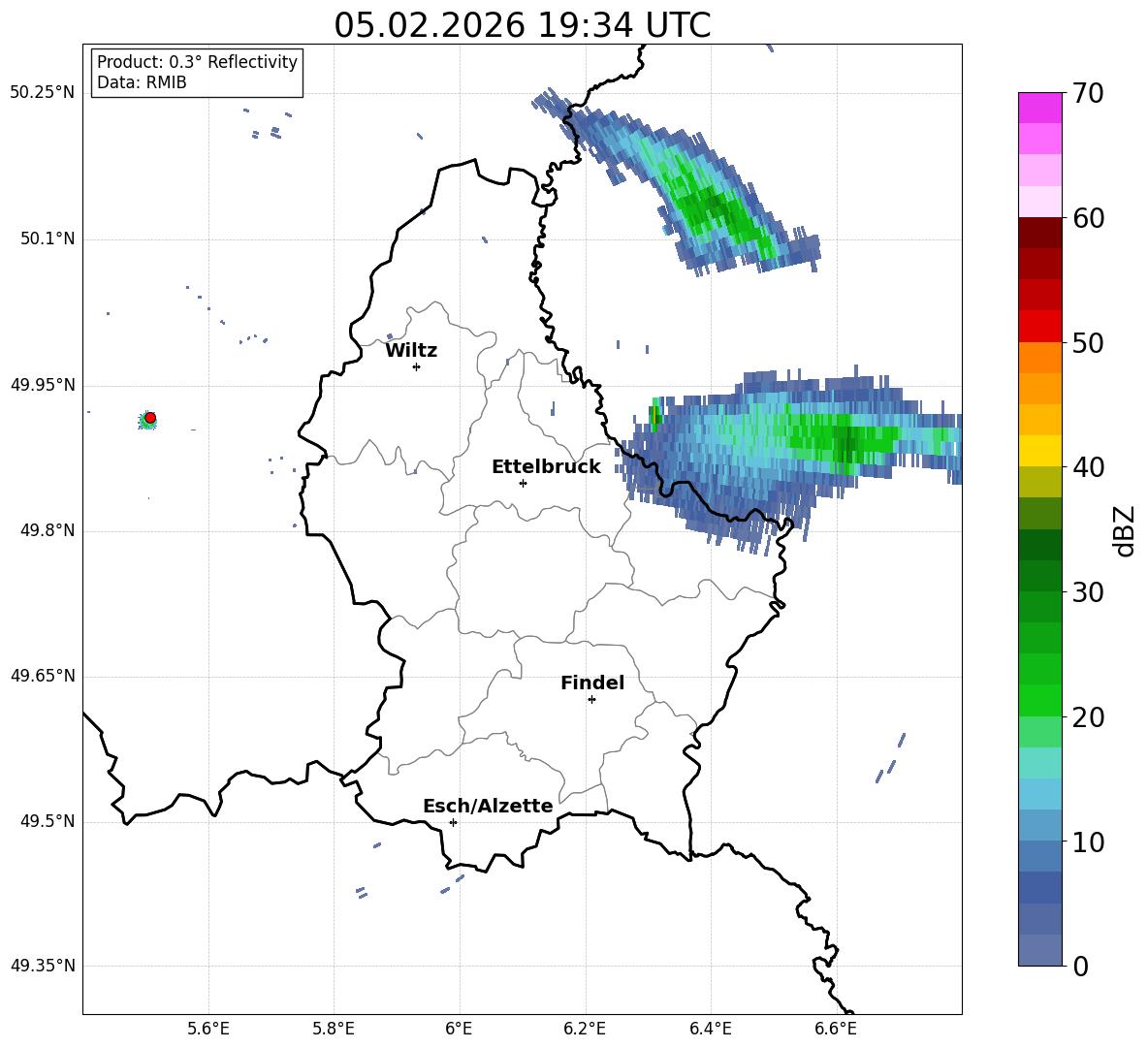Select the Findel city label
The width and height of the screenshot is (1148, 1048).
[592, 683]
